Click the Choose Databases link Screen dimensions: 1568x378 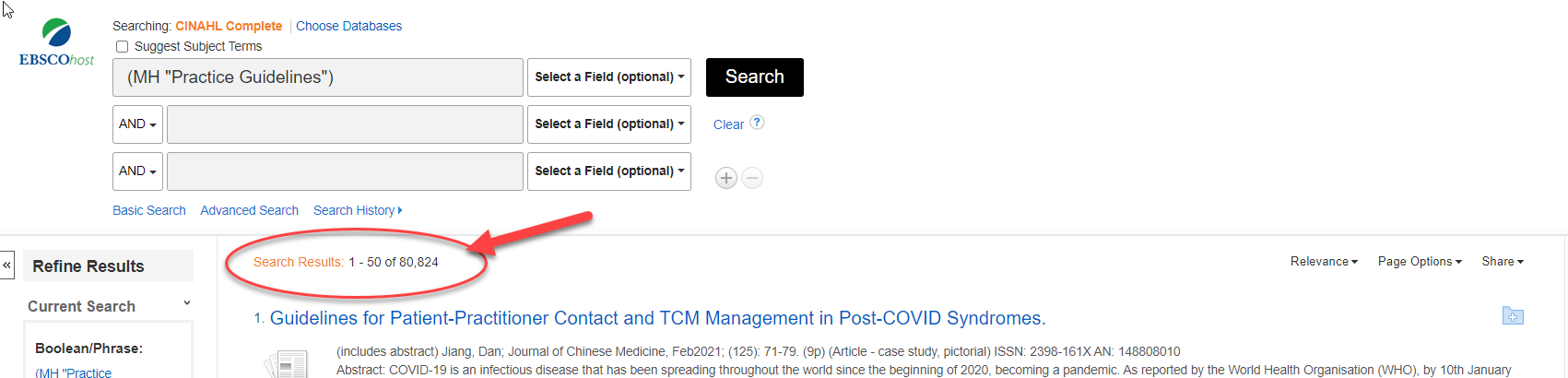348,26
